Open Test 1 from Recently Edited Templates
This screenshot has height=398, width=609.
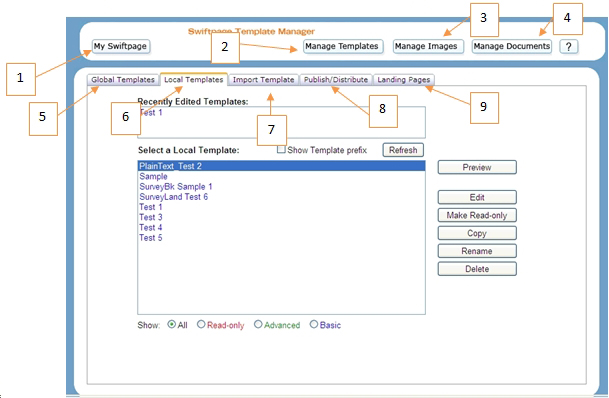tap(151, 113)
